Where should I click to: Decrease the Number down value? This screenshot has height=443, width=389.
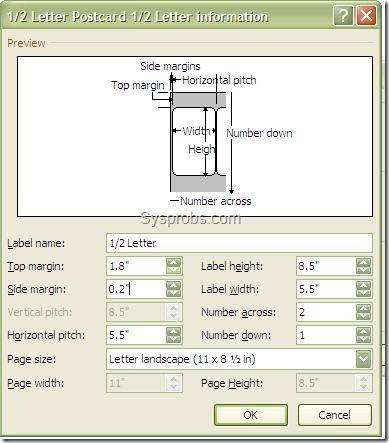(x=363, y=339)
